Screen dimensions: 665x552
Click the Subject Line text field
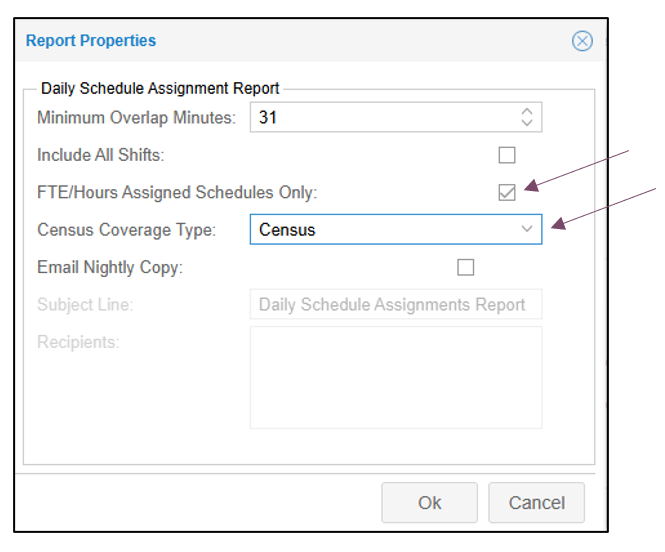pyautogui.click(x=396, y=304)
